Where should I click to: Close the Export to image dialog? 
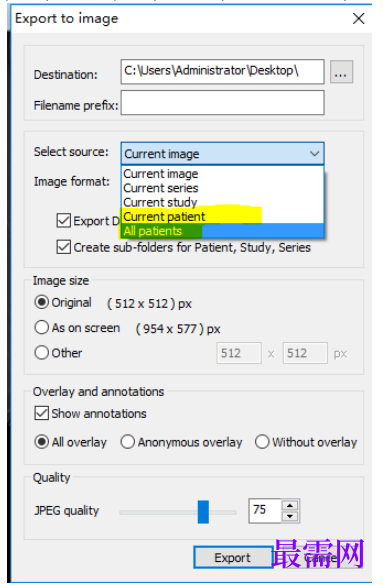click(x=358, y=18)
